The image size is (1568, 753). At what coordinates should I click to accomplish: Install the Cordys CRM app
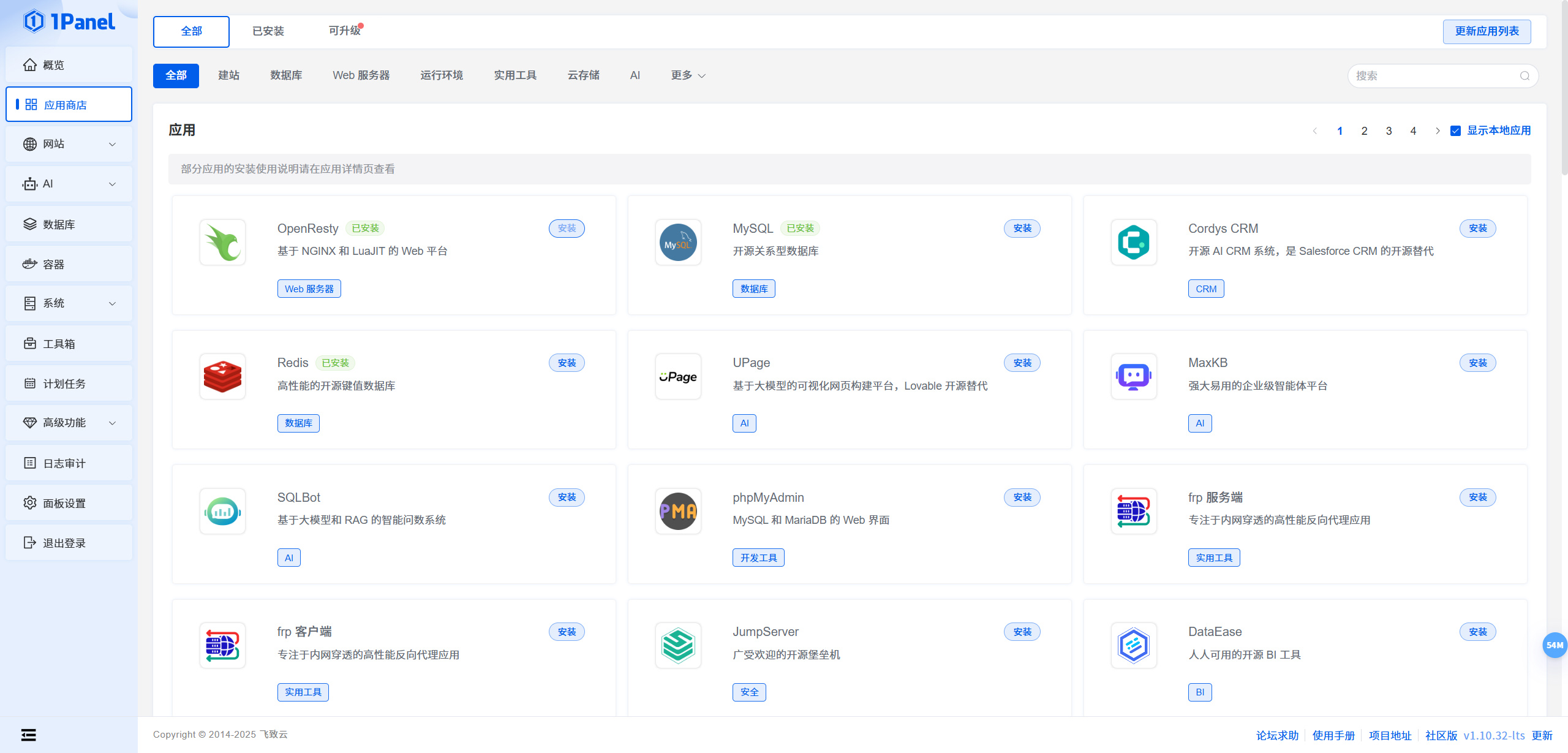point(1477,229)
